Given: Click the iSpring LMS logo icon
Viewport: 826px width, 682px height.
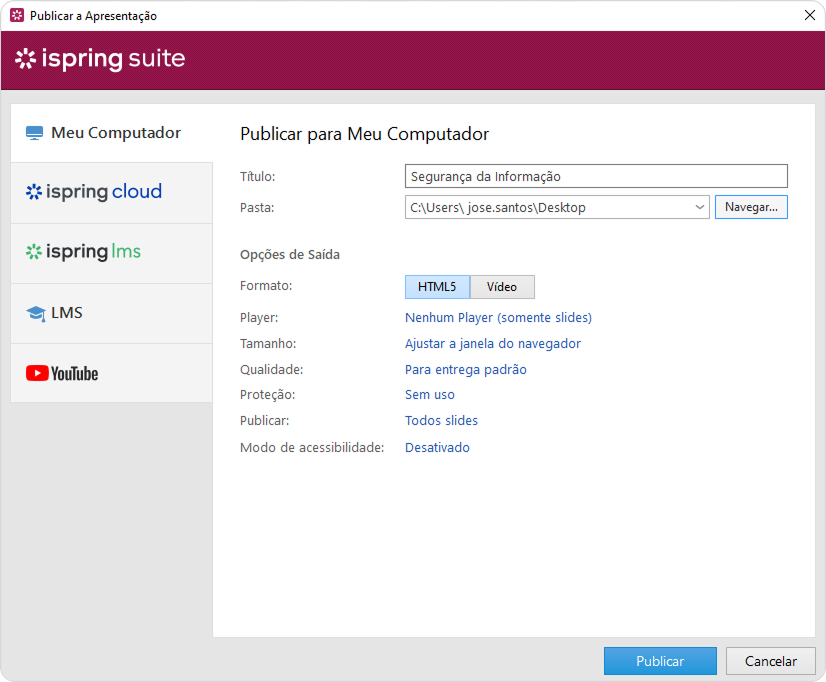Looking at the screenshot, I should (34, 252).
